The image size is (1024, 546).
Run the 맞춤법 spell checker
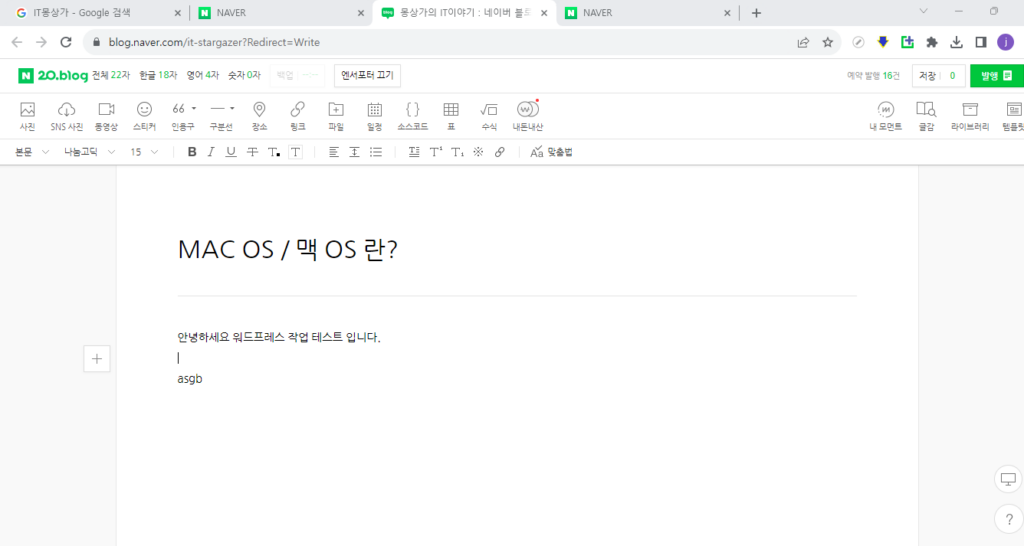551,152
